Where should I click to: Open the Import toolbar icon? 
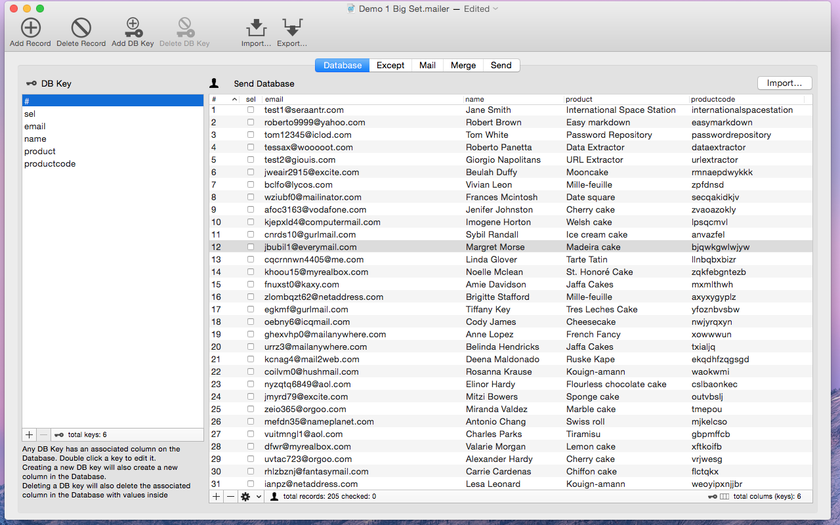[x=256, y=28]
